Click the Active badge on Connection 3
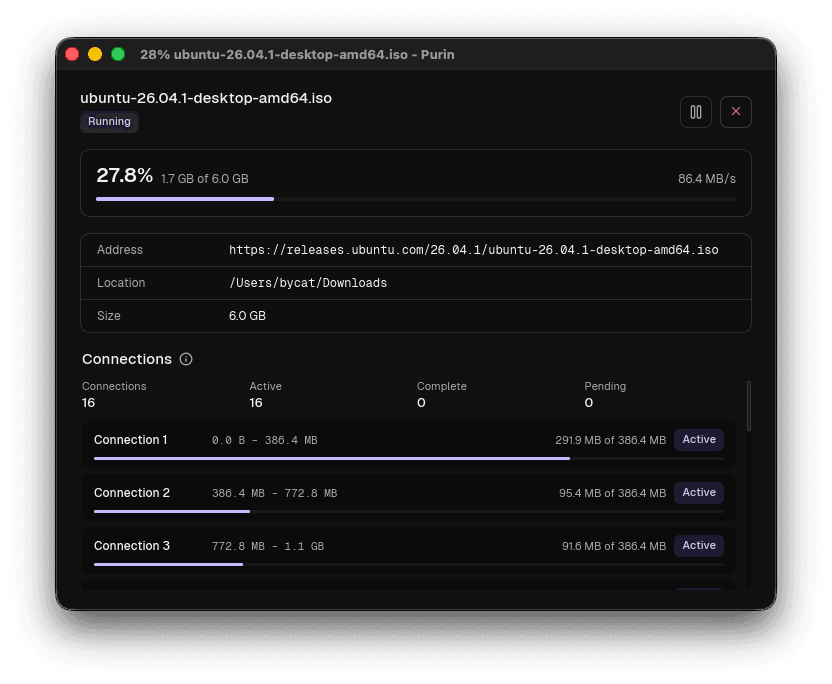 (x=699, y=546)
